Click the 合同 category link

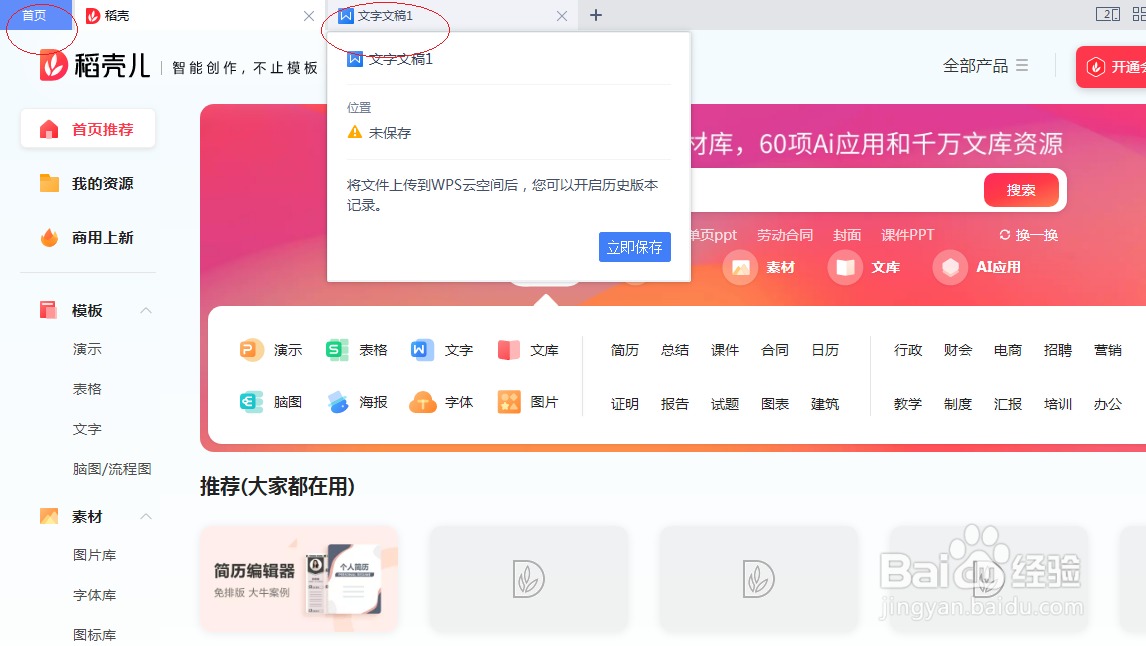tap(775, 350)
